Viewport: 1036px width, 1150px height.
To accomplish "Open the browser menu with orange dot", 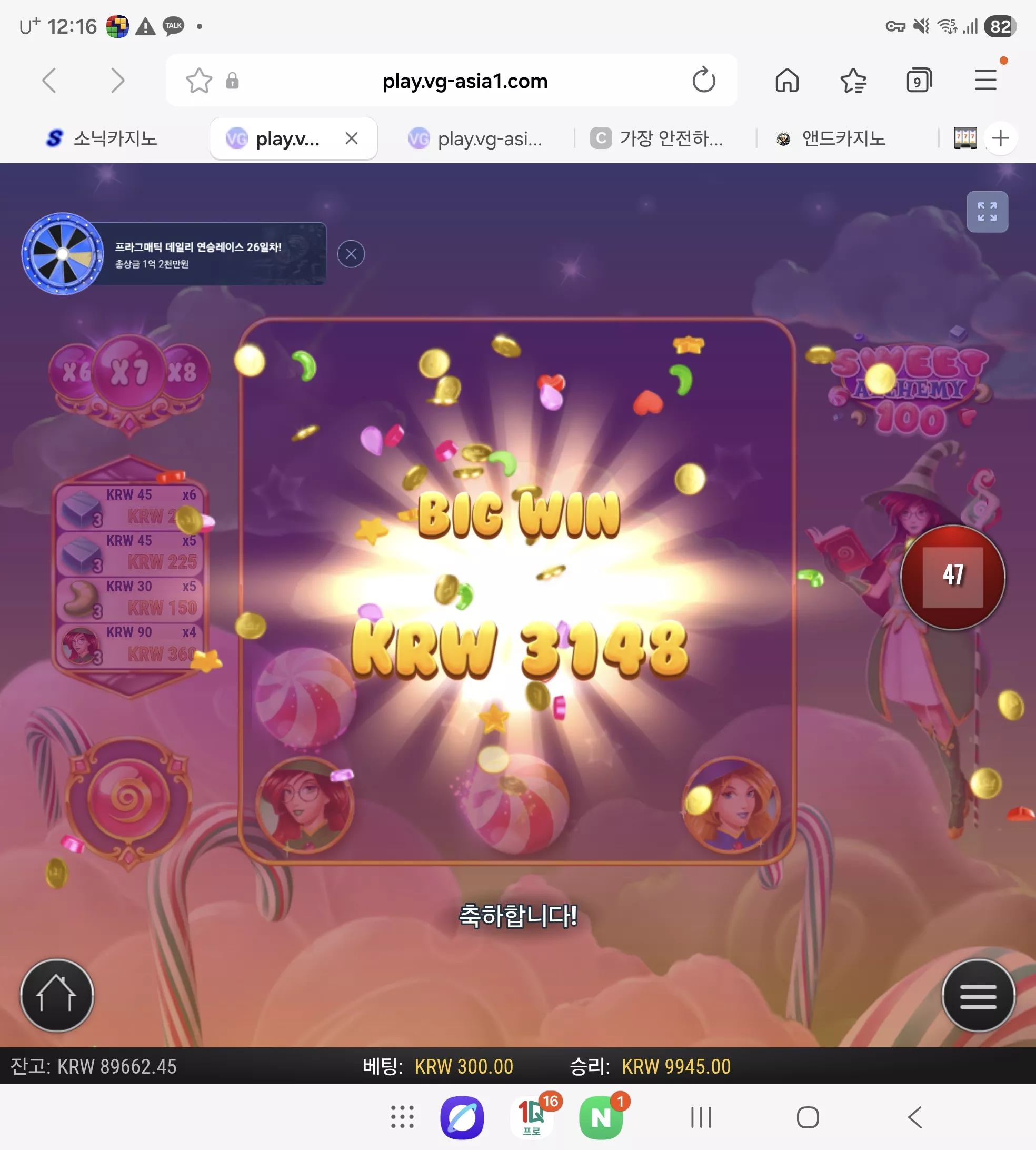I will [x=985, y=80].
